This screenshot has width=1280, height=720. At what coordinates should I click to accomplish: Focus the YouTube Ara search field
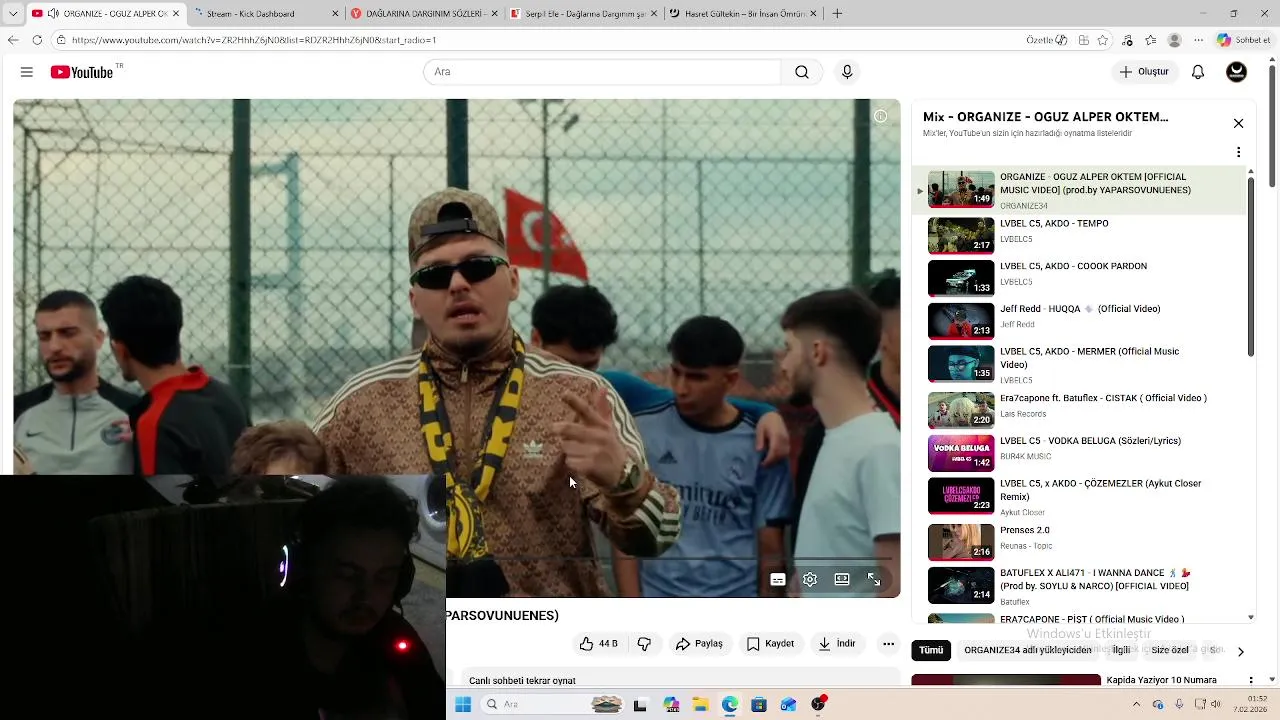coord(602,72)
